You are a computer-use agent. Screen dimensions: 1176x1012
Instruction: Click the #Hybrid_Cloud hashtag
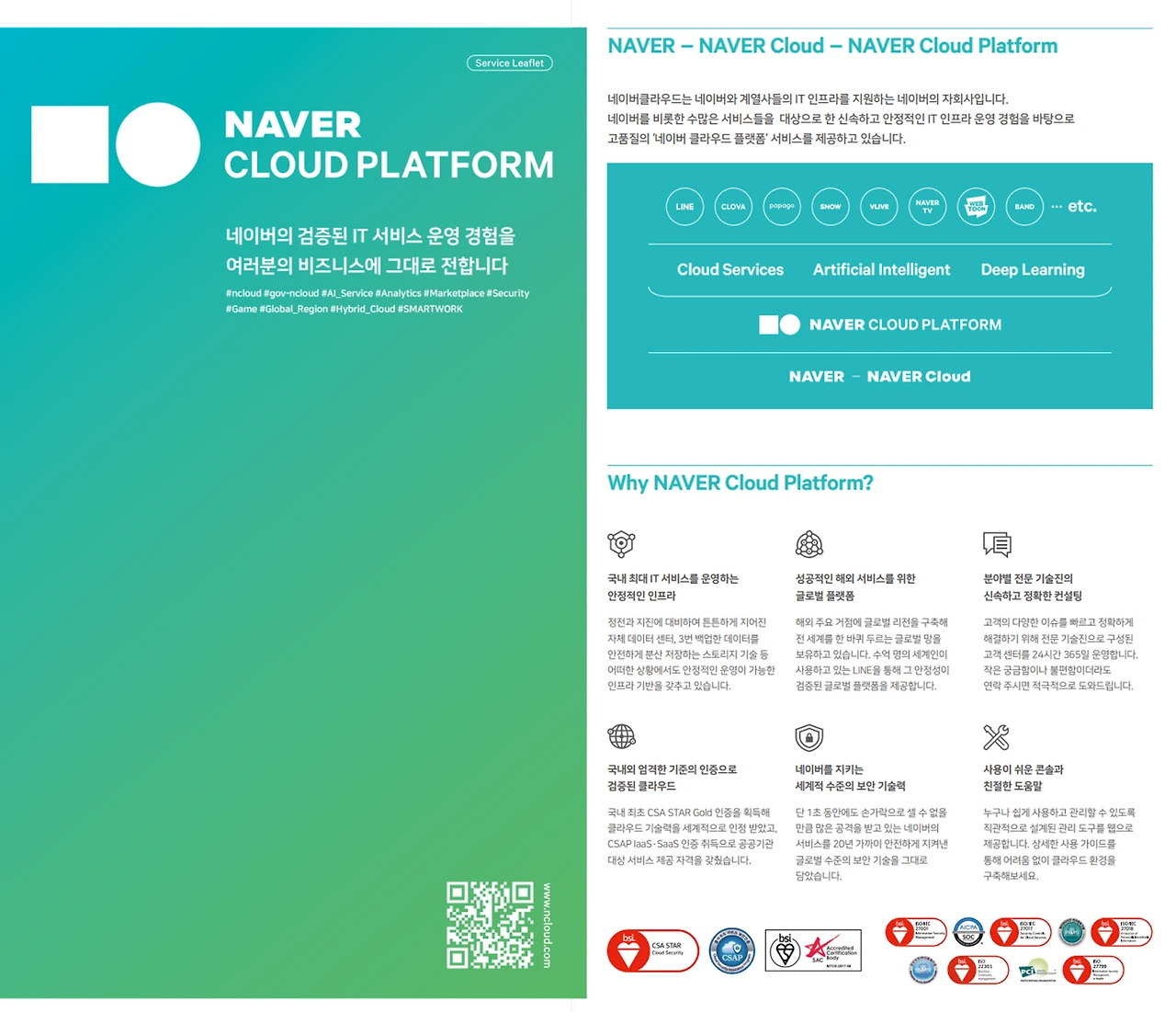(363, 309)
